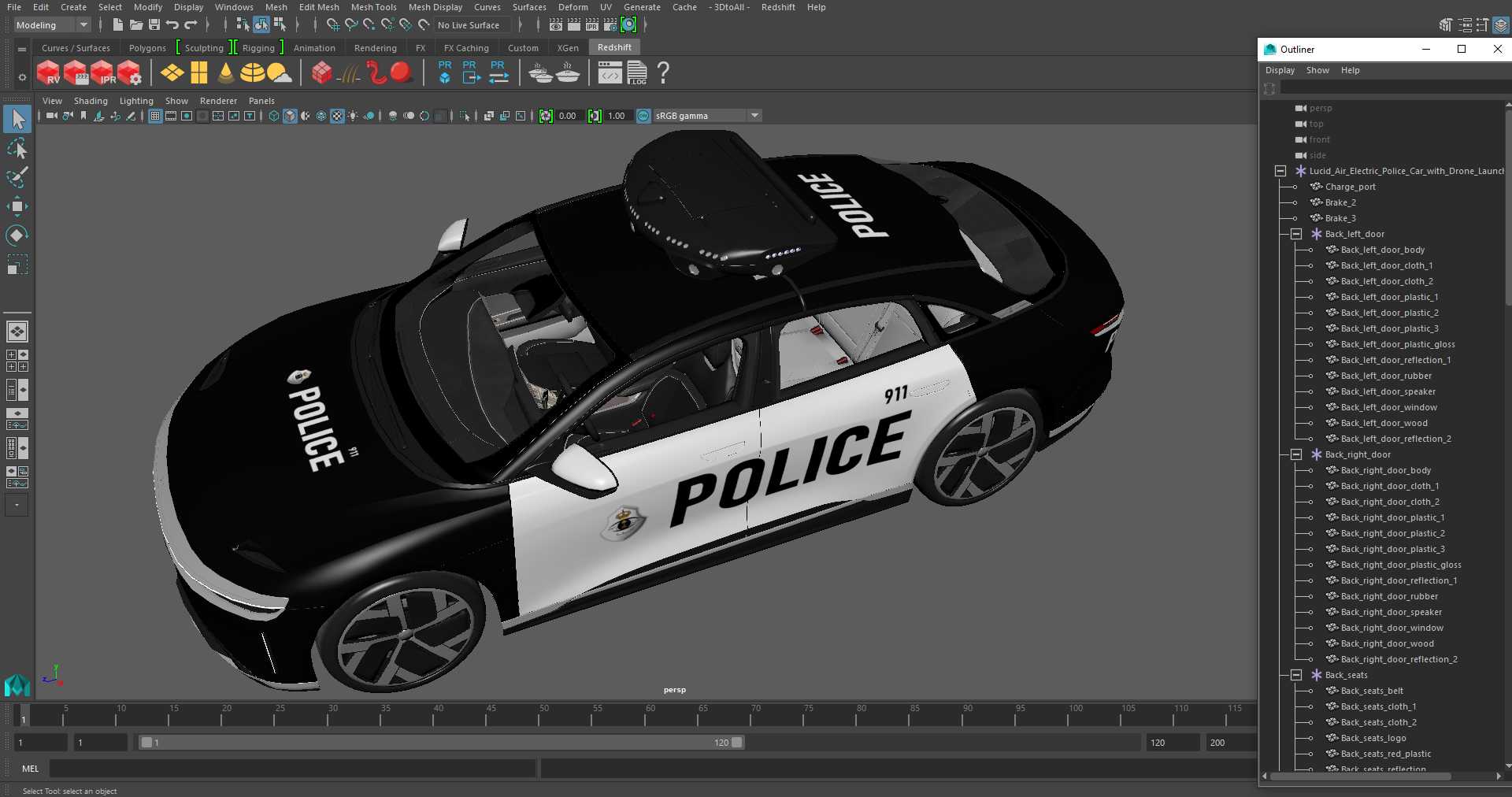
Task: Undo the last action
Action: (172, 24)
